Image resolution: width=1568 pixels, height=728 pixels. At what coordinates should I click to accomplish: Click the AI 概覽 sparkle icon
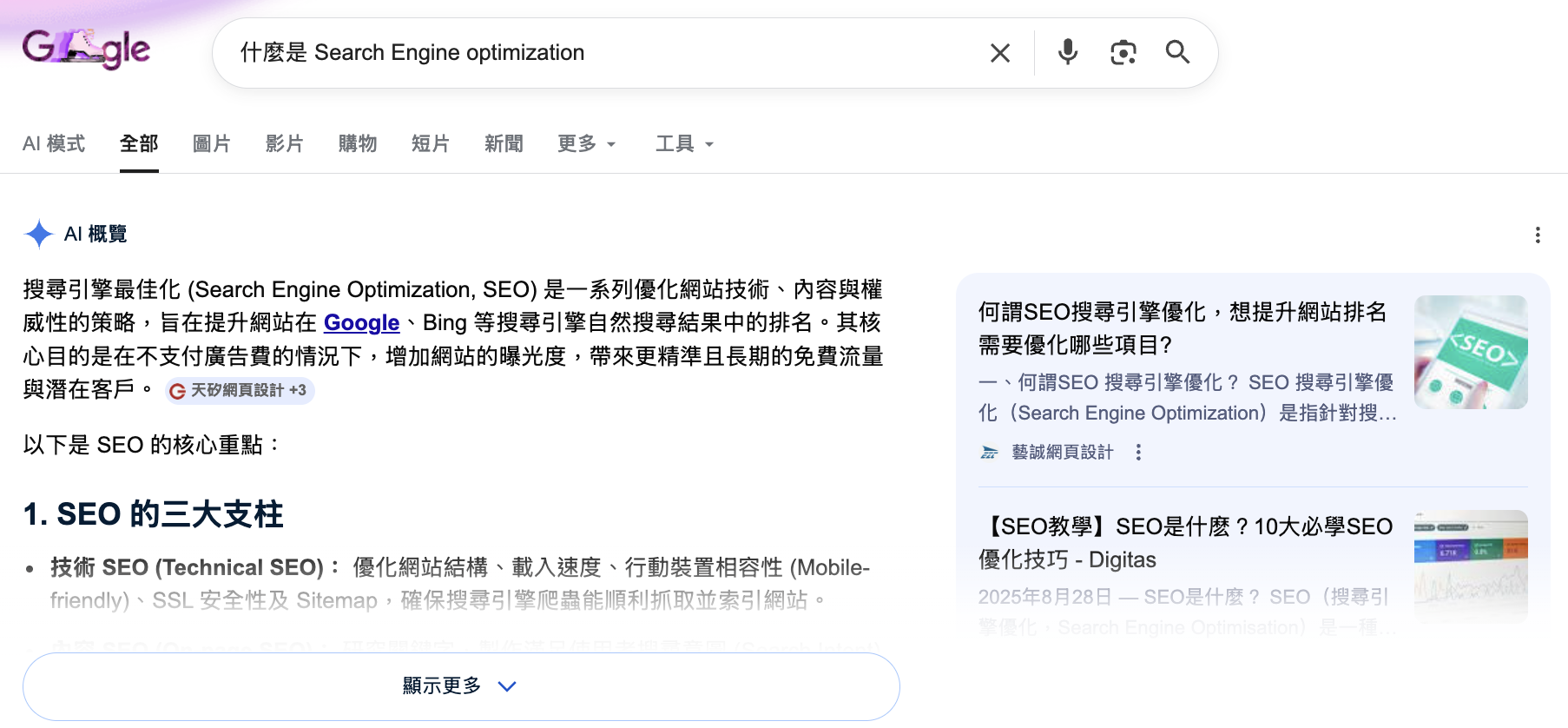[x=39, y=234]
